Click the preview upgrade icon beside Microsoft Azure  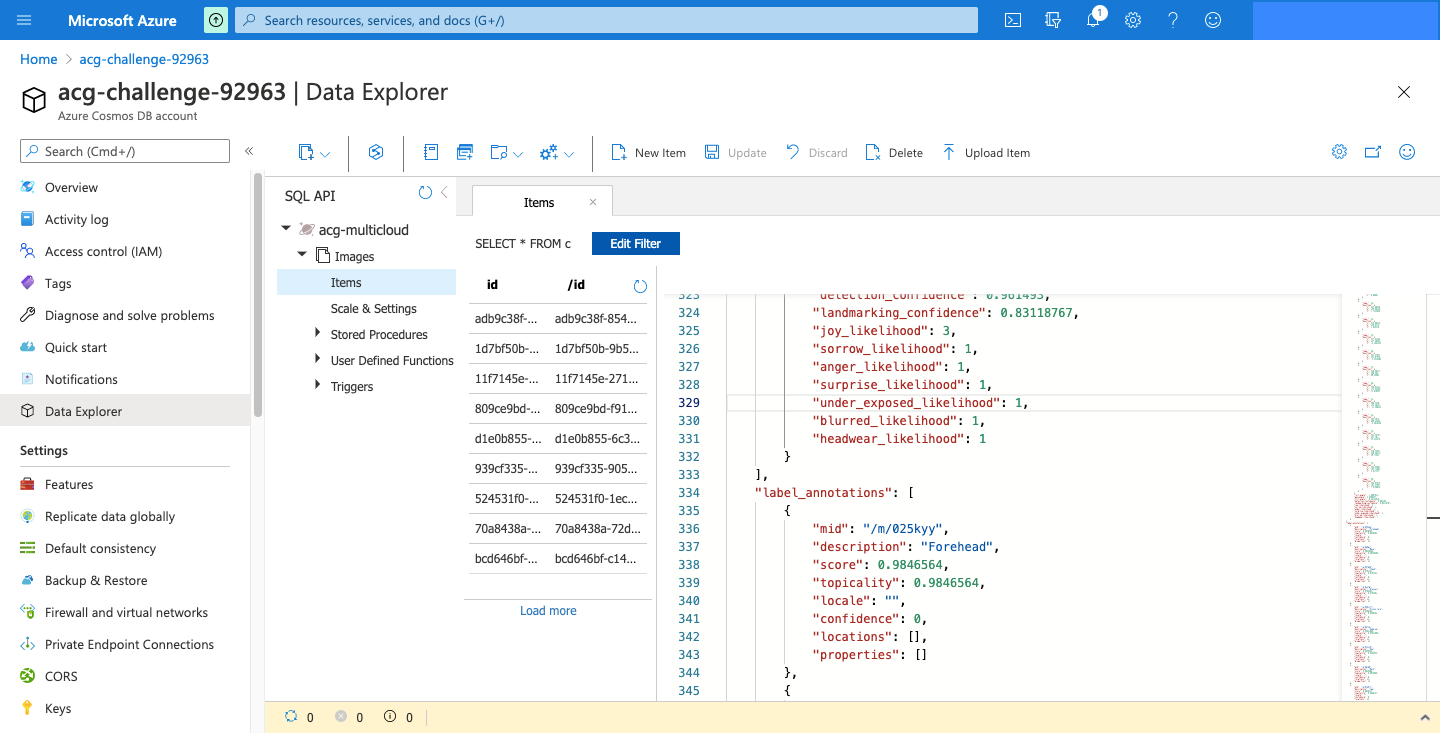(x=215, y=20)
